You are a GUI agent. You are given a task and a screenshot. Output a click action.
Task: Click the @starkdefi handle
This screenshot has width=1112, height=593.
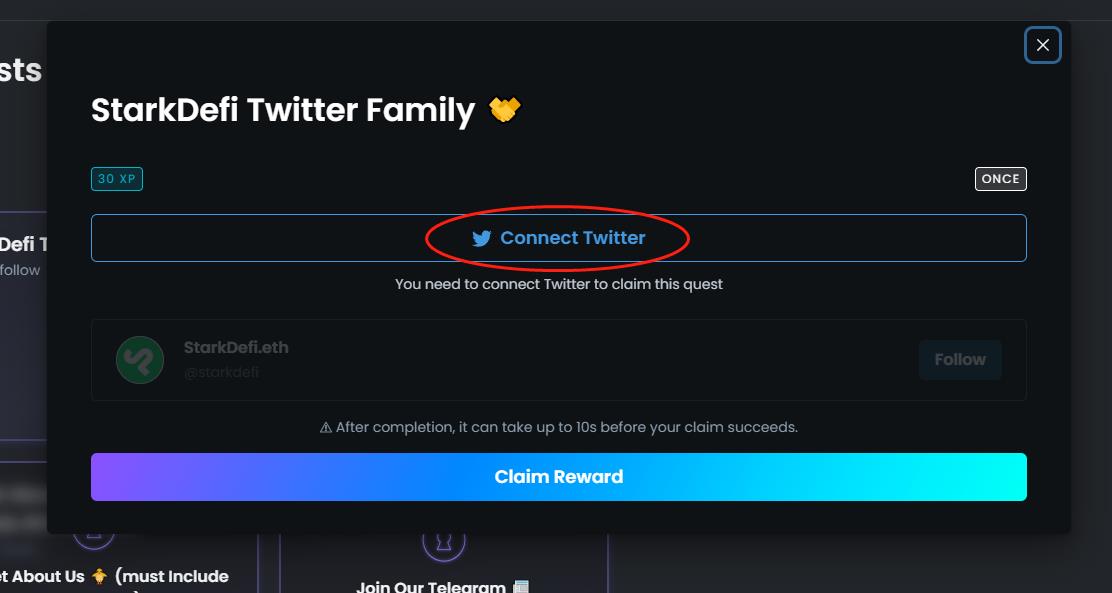click(x=222, y=372)
